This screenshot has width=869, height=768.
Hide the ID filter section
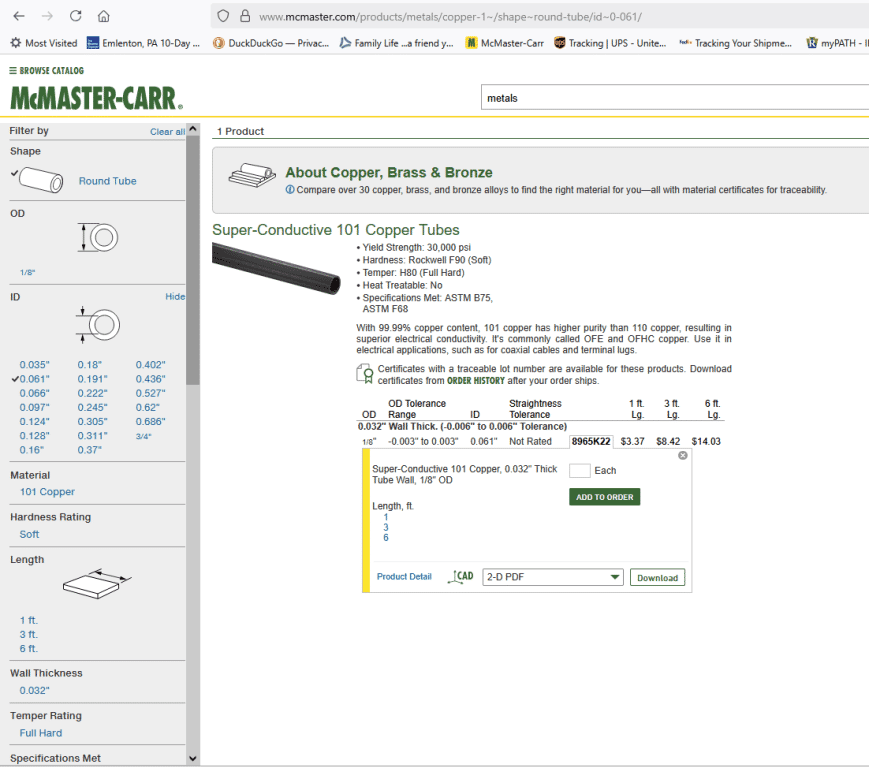175,297
